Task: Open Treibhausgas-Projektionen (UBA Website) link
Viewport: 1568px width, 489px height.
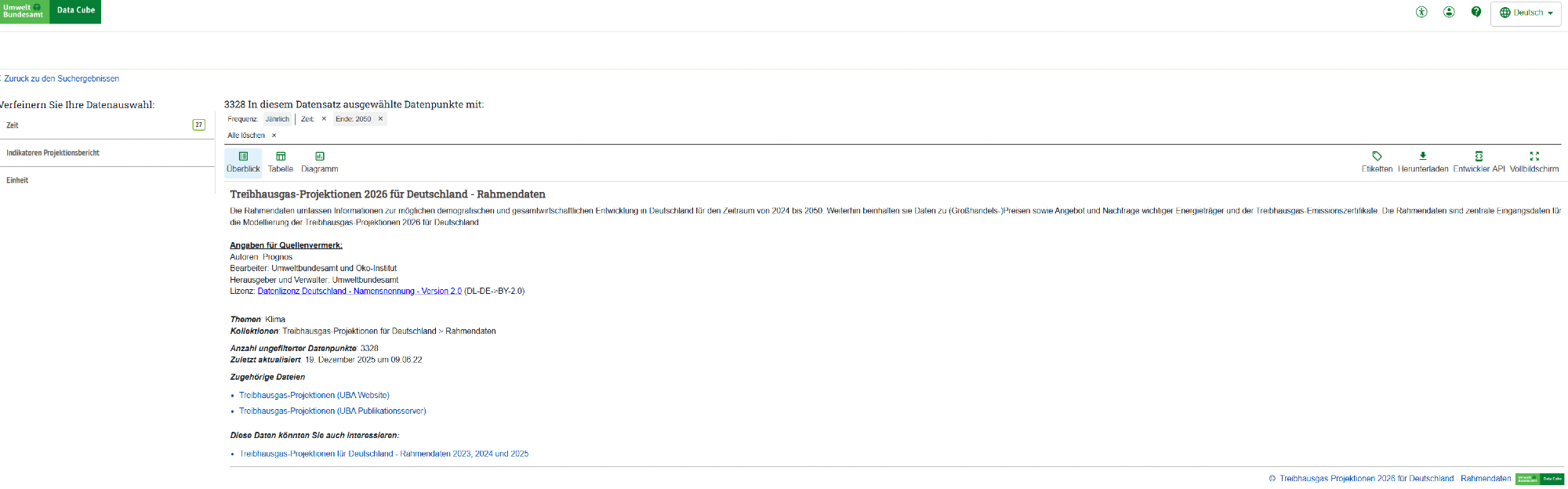Action: click(314, 395)
